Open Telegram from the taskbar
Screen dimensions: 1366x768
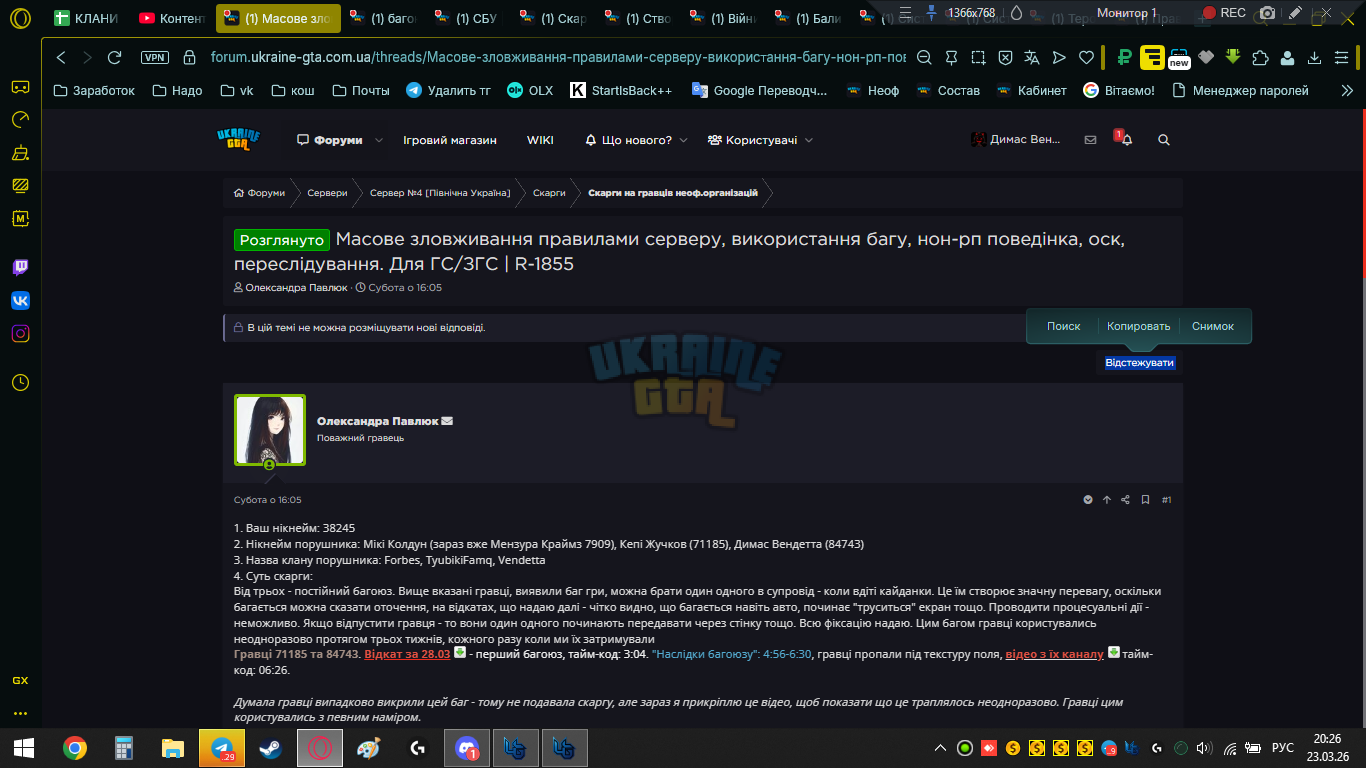[x=222, y=748]
